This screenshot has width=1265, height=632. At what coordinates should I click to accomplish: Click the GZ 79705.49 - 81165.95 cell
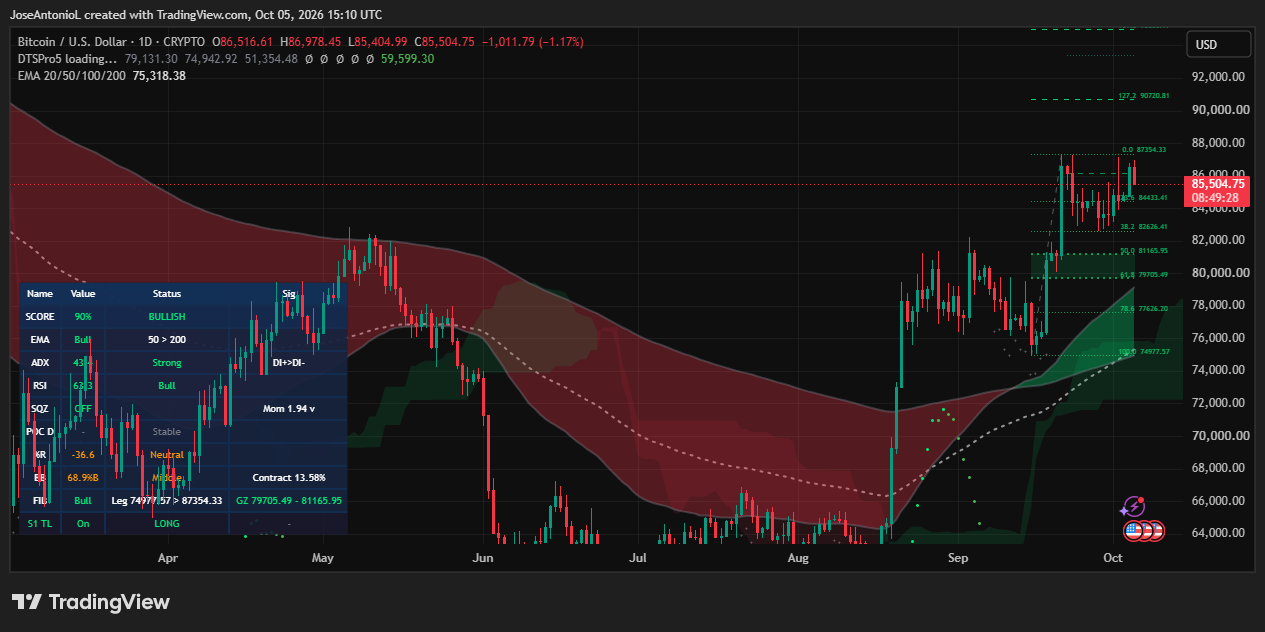289,501
